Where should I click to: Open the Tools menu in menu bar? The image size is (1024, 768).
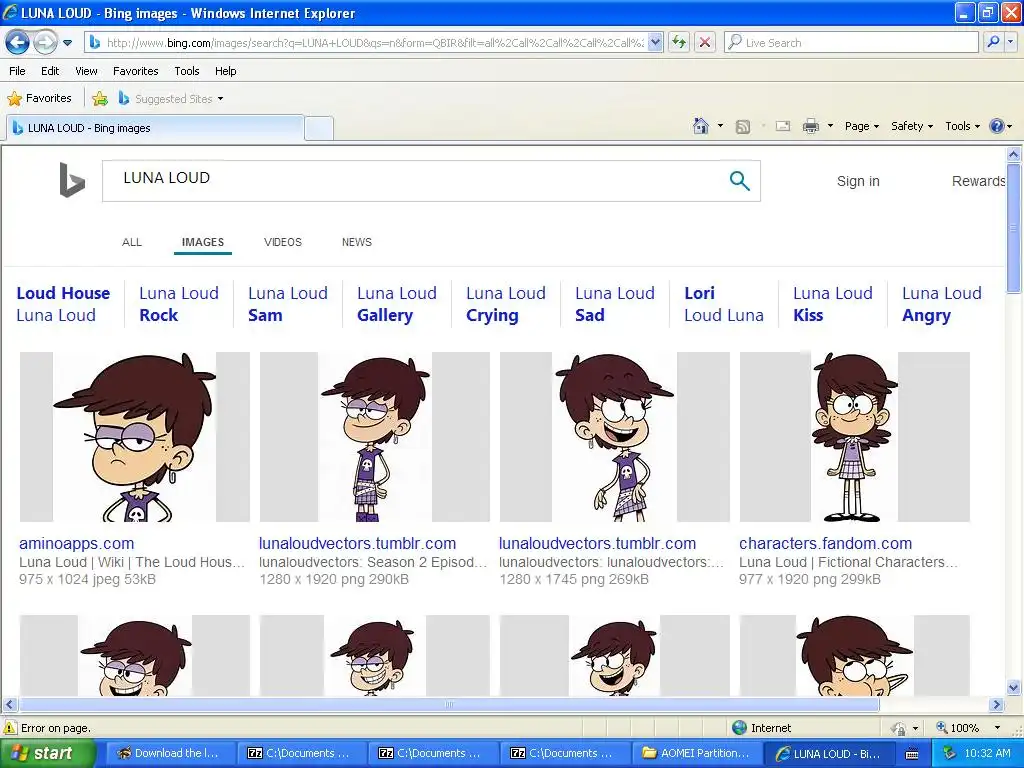click(x=187, y=71)
